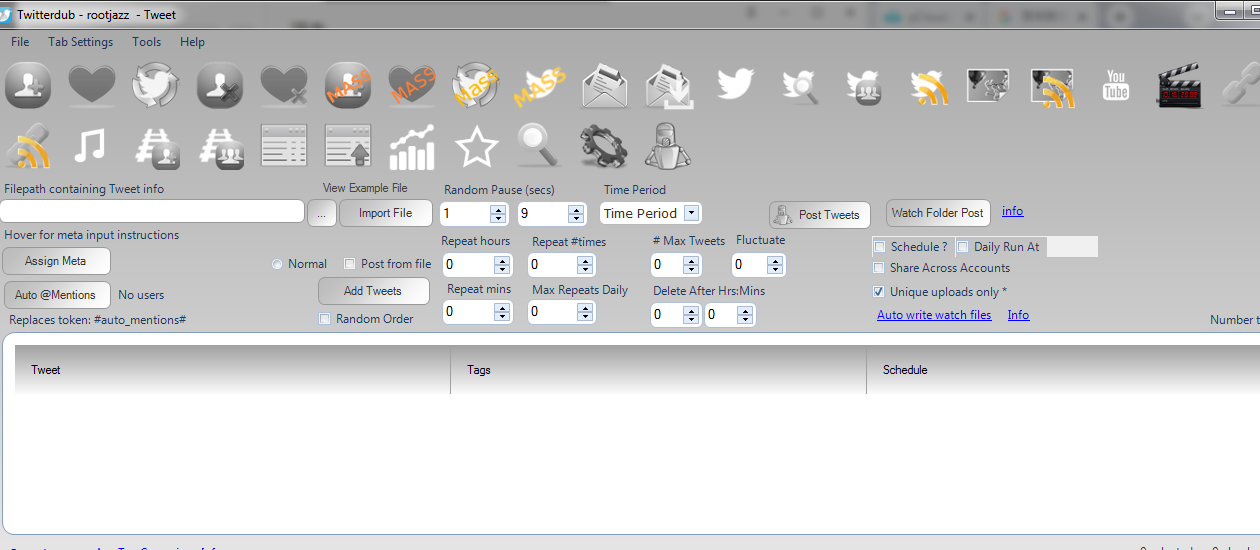The height and width of the screenshot is (550, 1260).
Task: Open the link with RSS feed icon
Action: pyautogui.click(x=28, y=147)
